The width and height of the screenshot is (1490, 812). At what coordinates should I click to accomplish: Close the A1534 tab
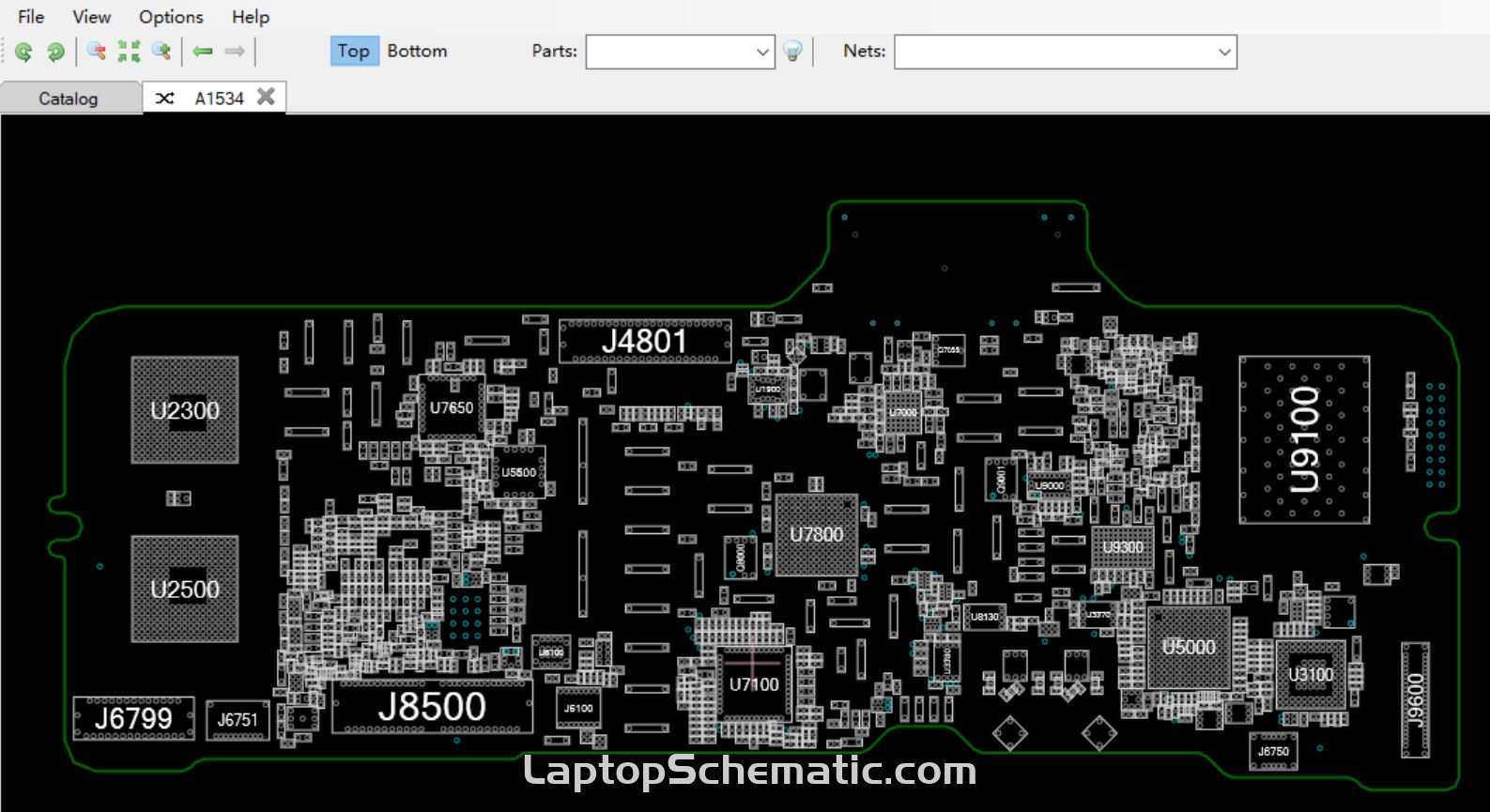(267, 97)
